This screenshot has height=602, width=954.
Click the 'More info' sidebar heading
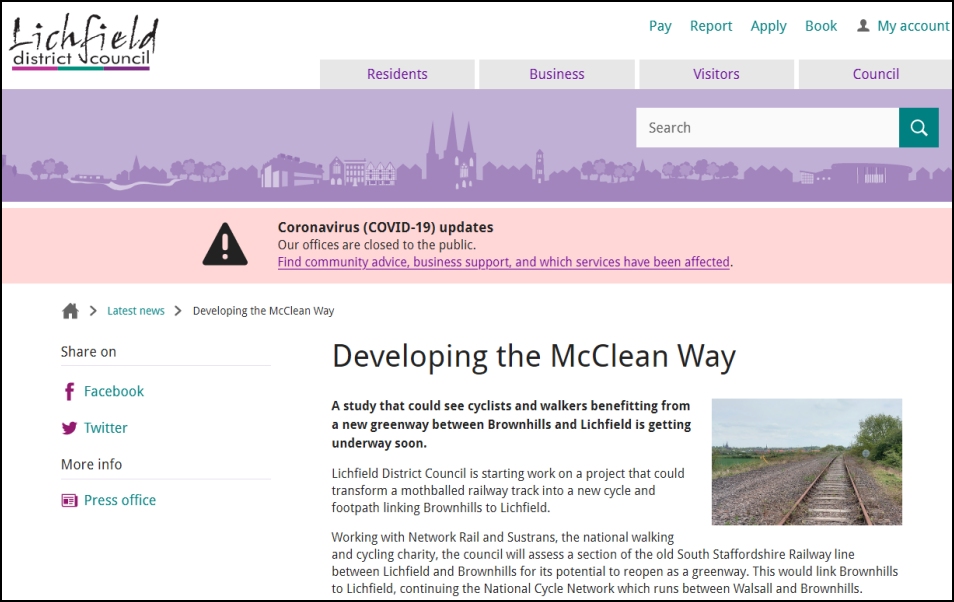(91, 464)
